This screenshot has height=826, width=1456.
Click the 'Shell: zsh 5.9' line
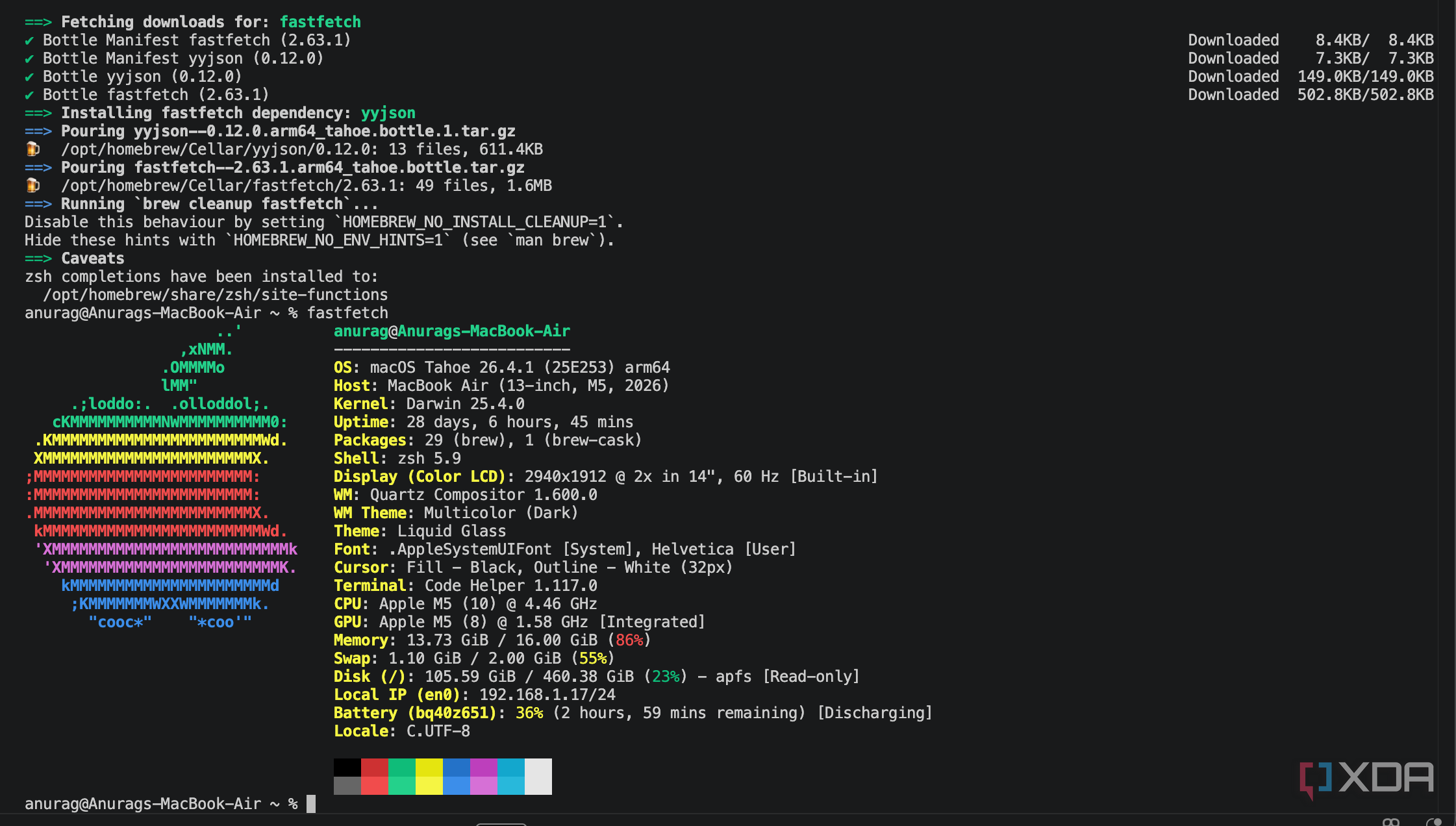tap(397, 458)
